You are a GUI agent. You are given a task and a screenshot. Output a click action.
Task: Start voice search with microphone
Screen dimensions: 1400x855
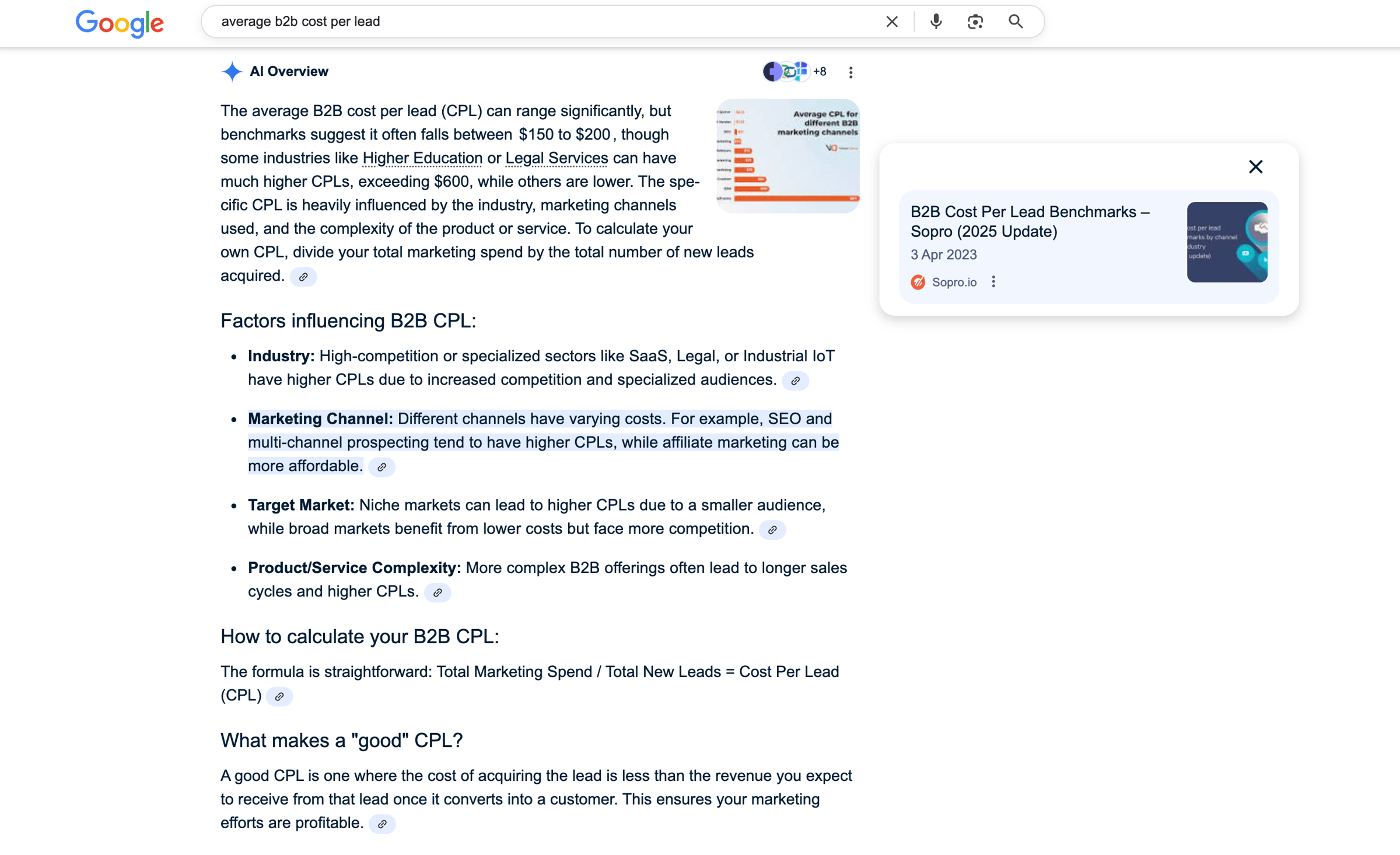tap(936, 22)
